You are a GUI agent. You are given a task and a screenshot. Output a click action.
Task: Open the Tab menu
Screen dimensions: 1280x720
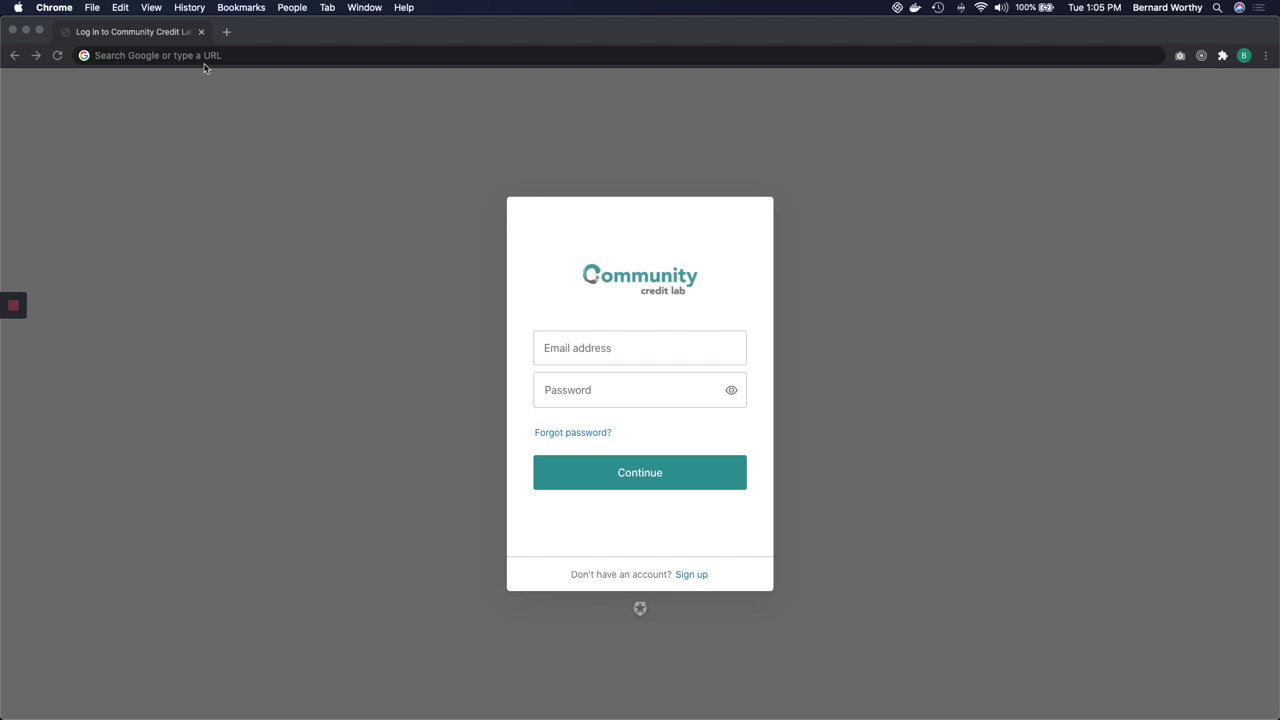point(327,8)
